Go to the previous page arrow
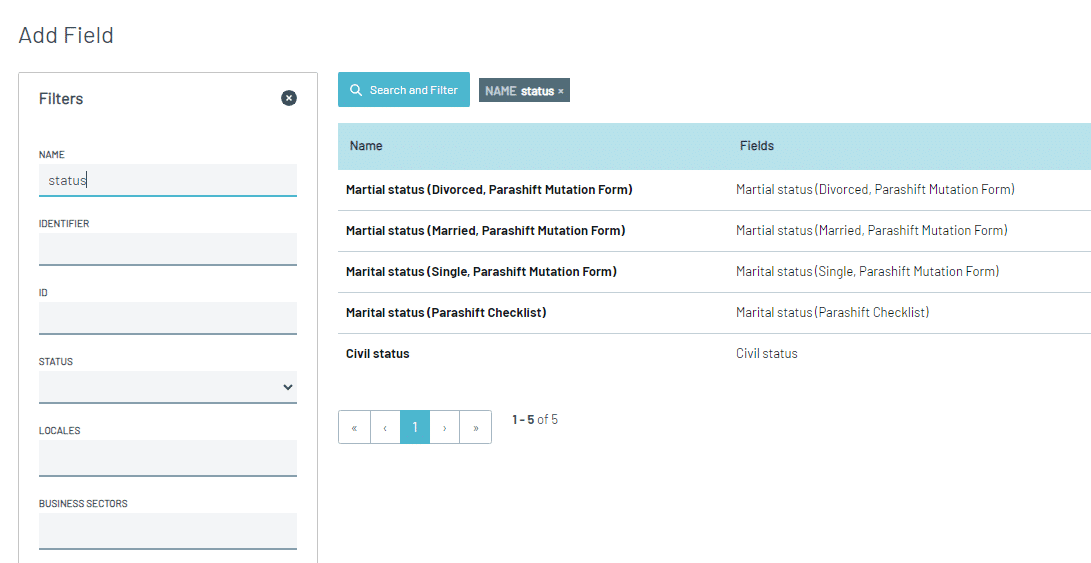1091x563 pixels. point(385,427)
